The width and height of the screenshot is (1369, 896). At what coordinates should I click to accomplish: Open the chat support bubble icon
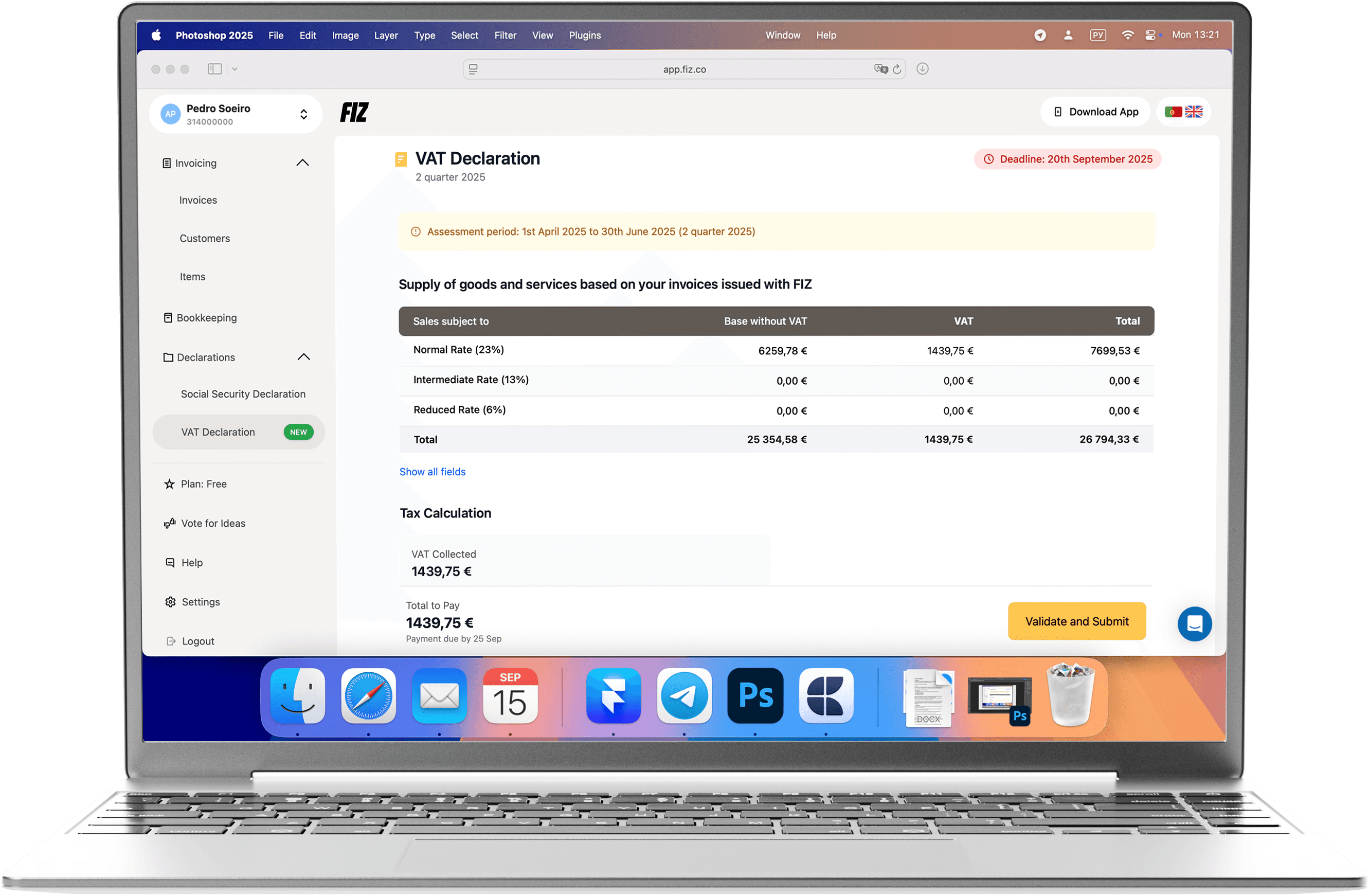tap(1194, 623)
